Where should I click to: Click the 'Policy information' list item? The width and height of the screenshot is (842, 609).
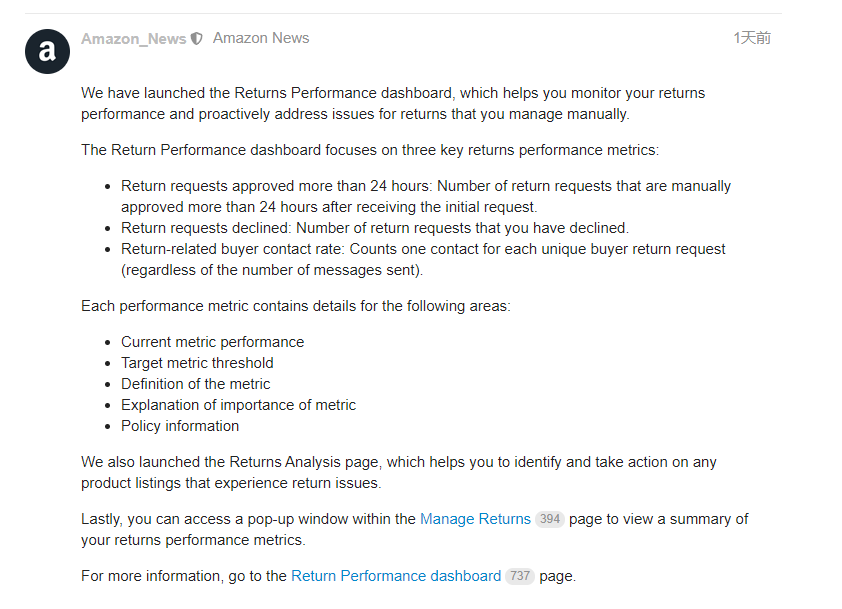point(180,426)
